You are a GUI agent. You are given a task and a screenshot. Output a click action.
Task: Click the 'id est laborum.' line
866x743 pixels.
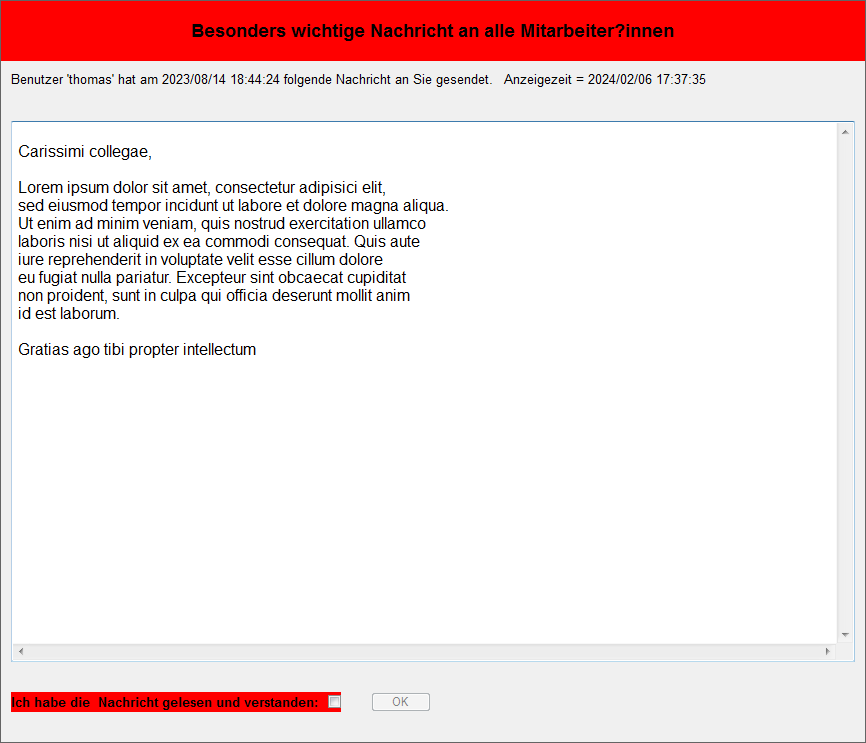coord(69,314)
